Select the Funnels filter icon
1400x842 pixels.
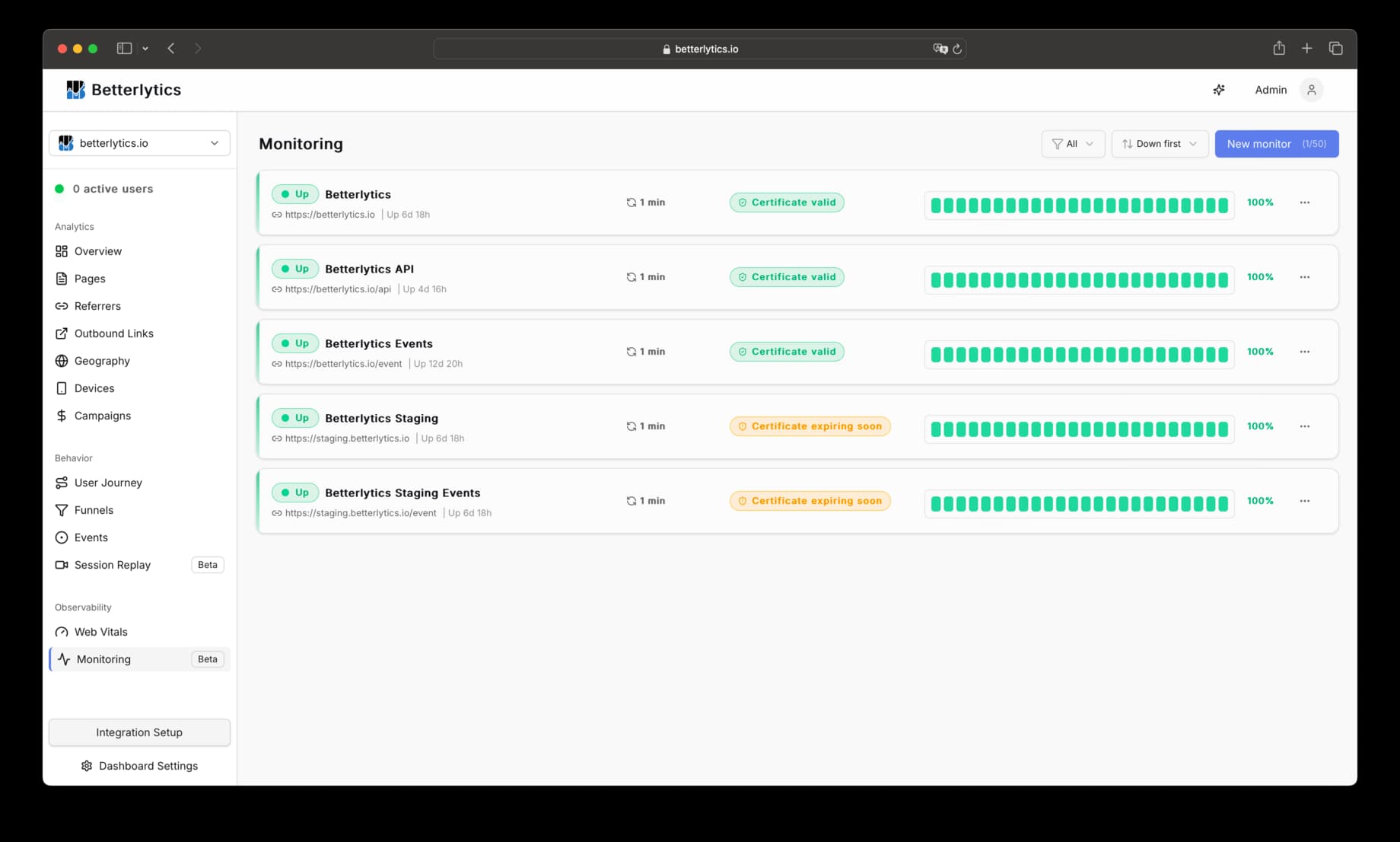tap(62, 509)
